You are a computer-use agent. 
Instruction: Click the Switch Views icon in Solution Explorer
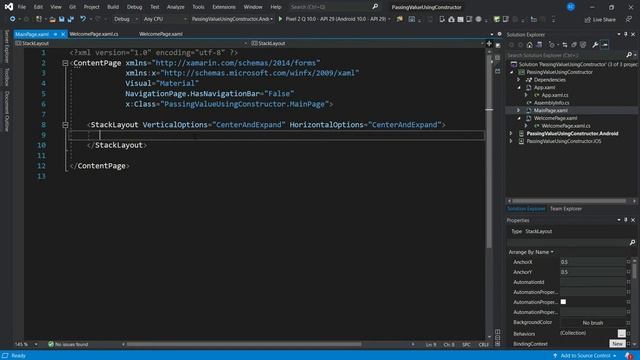(539, 45)
